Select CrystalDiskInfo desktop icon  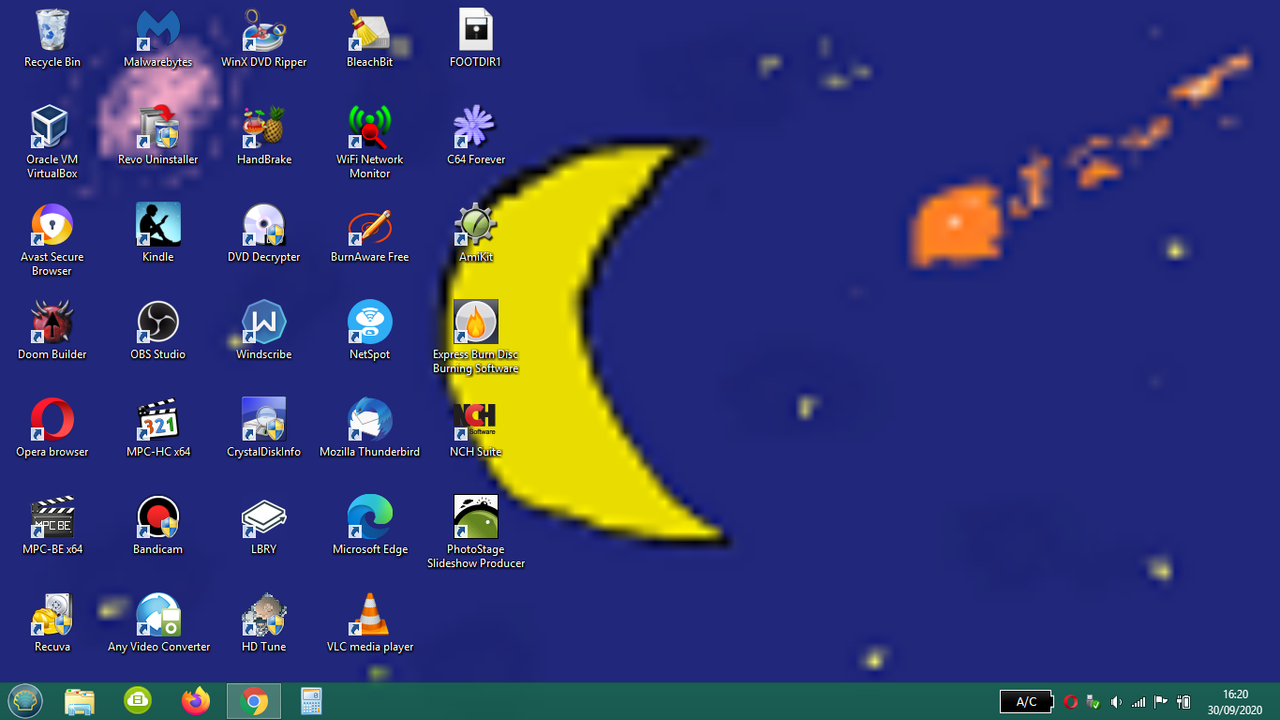coord(264,420)
